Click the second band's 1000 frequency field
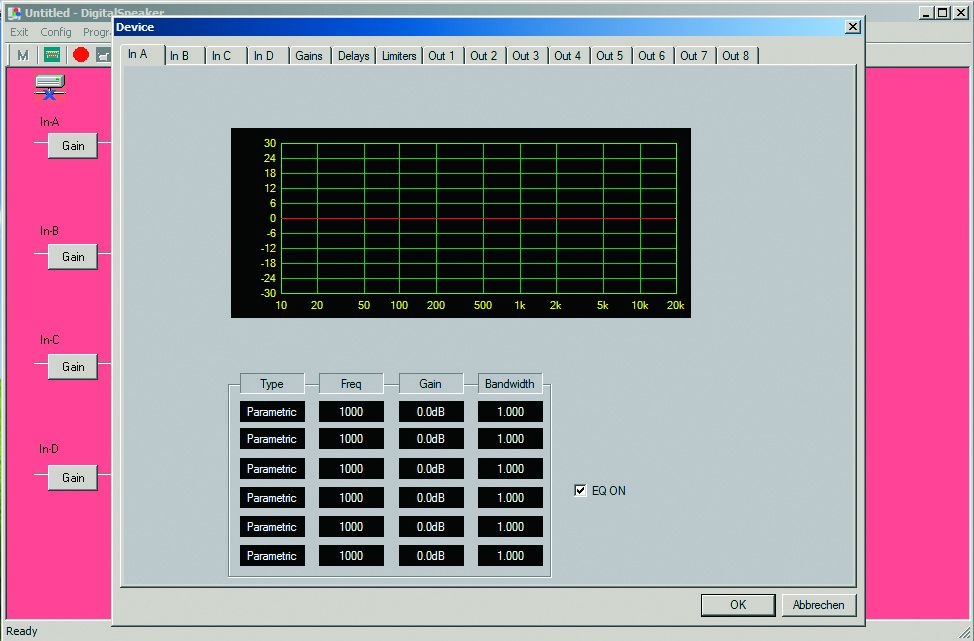The image size is (974, 641). click(x=351, y=439)
